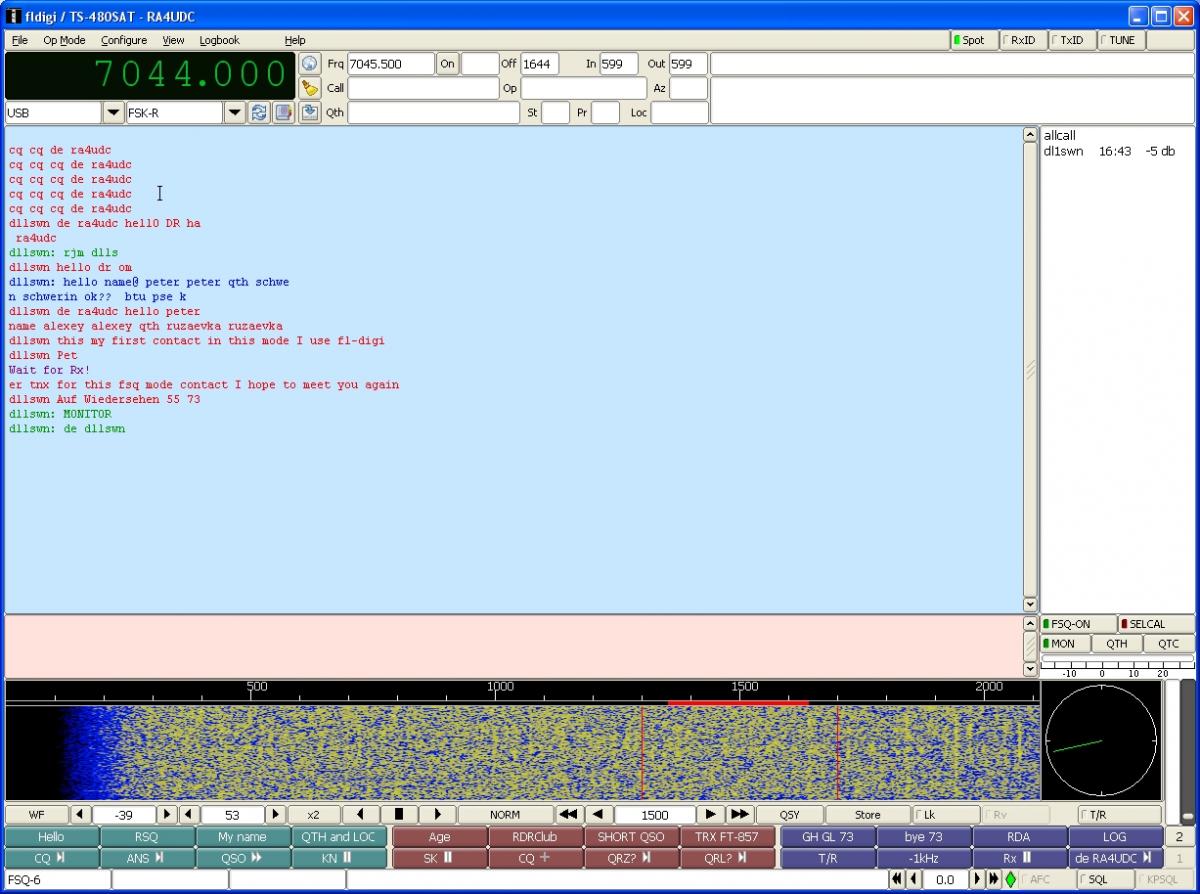Click the refresh icon beside FSK-R
Viewport: 1200px width, 894px height.
259,112
